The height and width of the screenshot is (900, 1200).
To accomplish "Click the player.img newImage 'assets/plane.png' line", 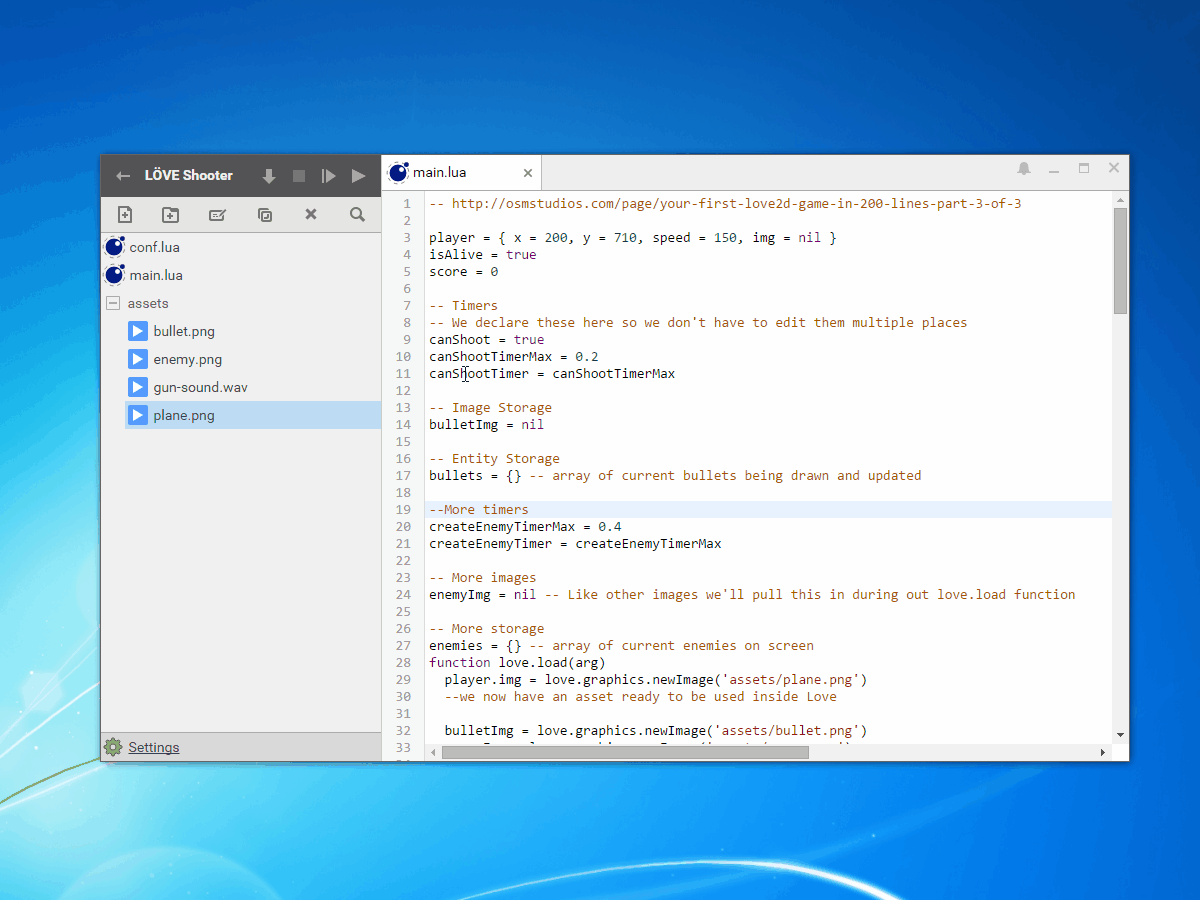I will (656, 680).
